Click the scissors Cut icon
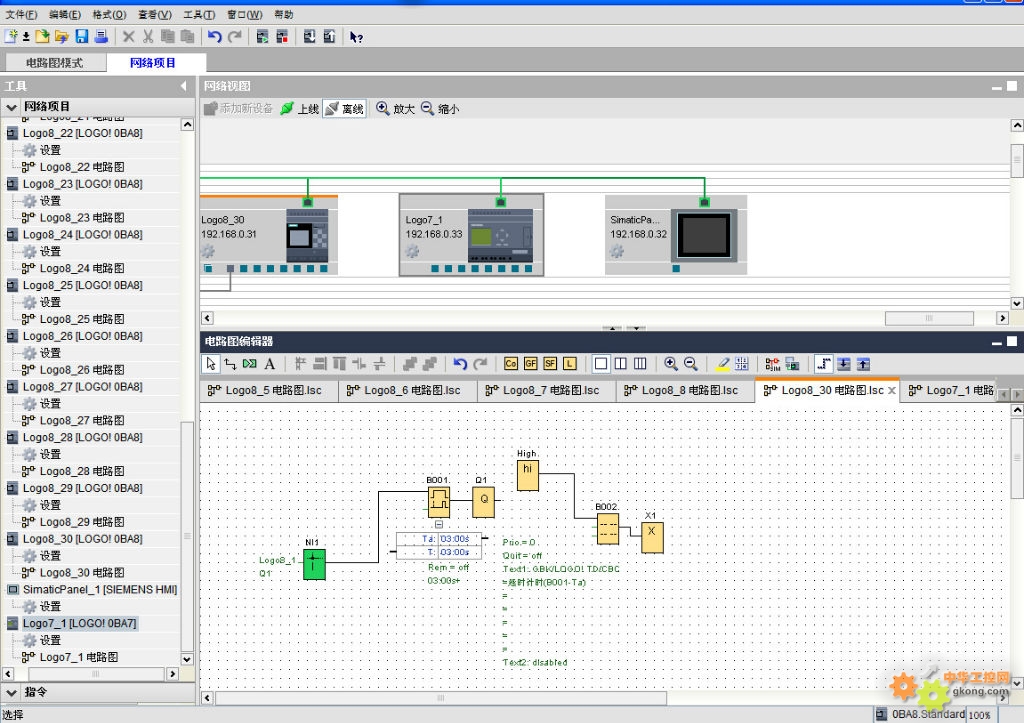Viewport: 1024px width, 723px height. pyautogui.click(x=148, y=37)
